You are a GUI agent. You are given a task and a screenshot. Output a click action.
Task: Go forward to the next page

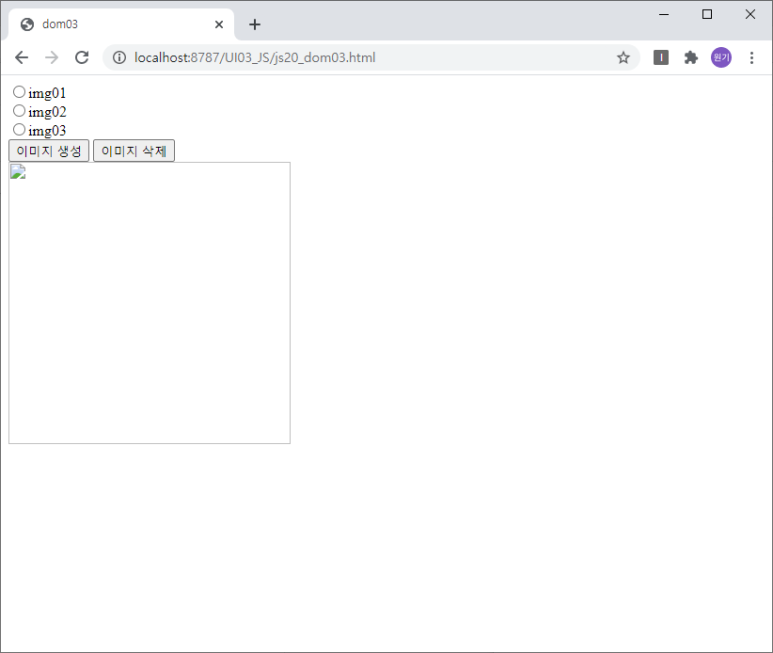51,58
